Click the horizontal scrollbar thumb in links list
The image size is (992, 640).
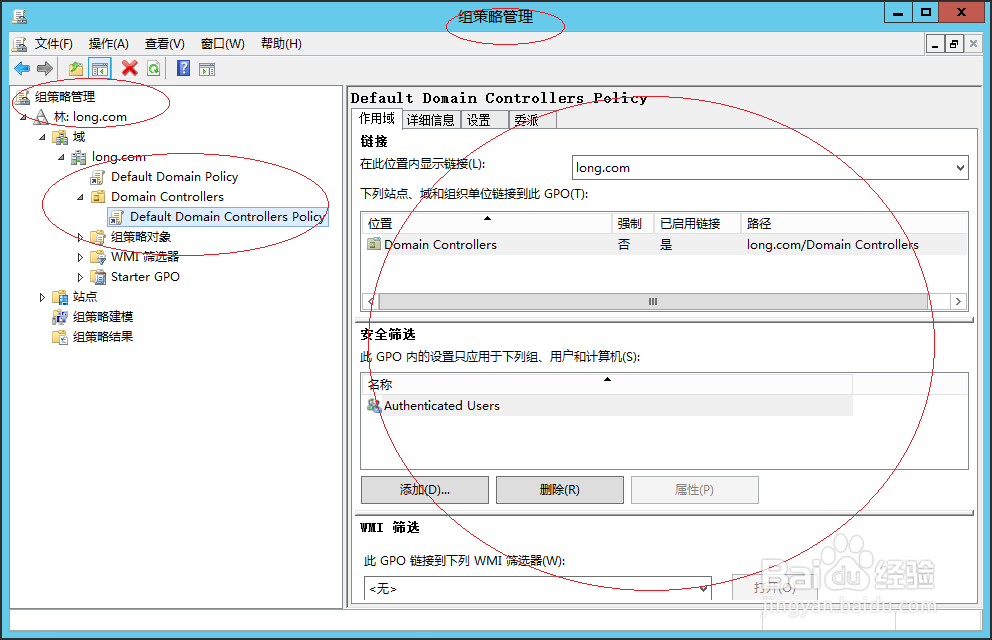click(653, 302)
